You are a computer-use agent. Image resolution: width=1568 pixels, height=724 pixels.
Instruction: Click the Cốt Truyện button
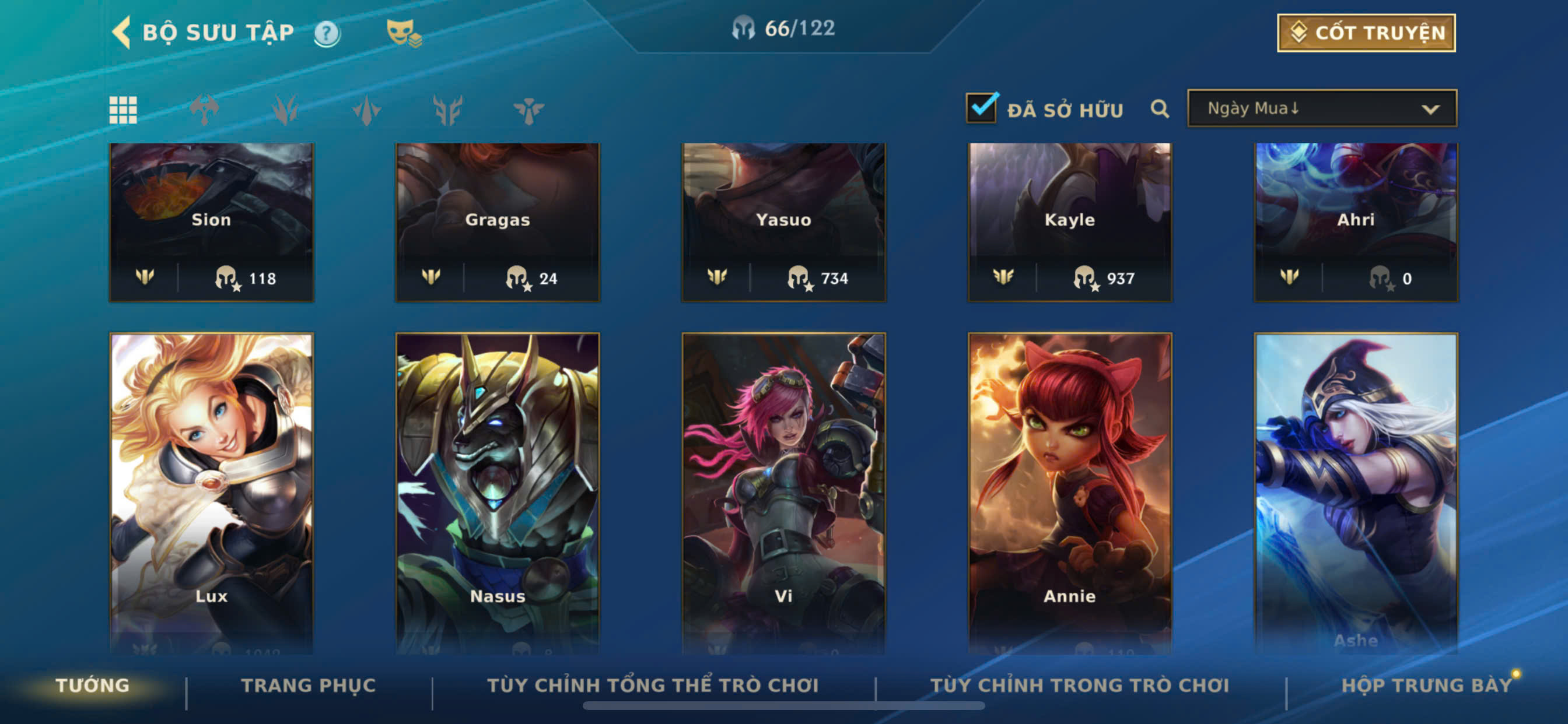(1366, 33)
